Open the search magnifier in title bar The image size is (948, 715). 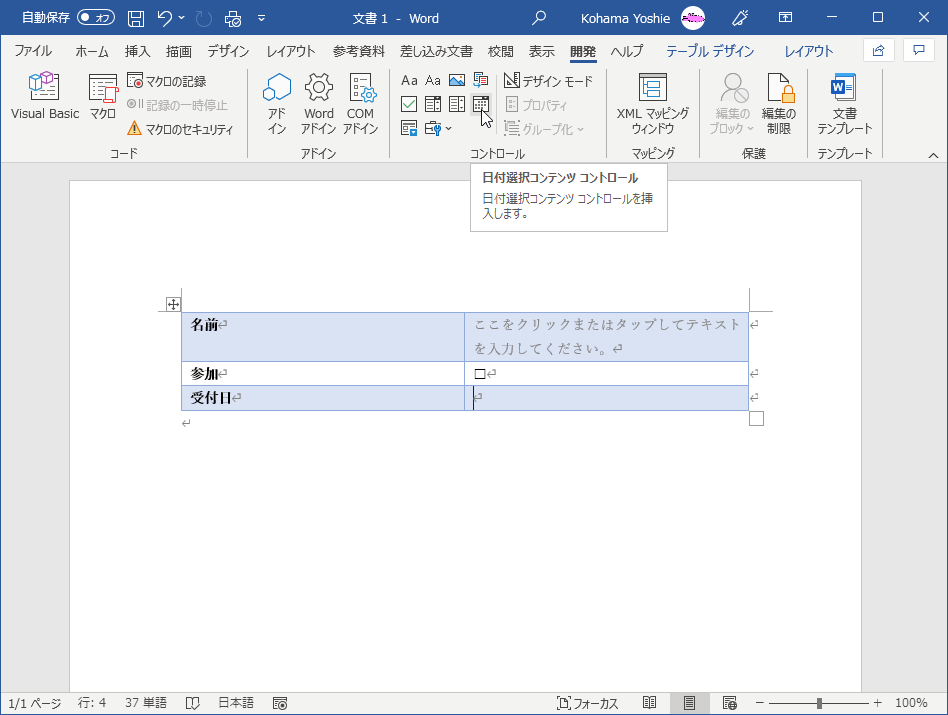pos(539,18)
